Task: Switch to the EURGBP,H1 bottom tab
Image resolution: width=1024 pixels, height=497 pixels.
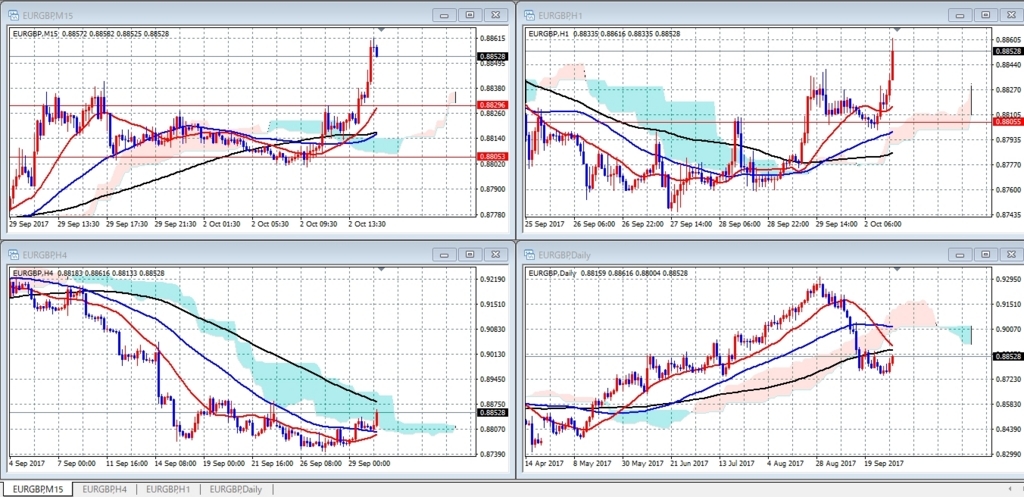Action: click(x=168, y=489)
